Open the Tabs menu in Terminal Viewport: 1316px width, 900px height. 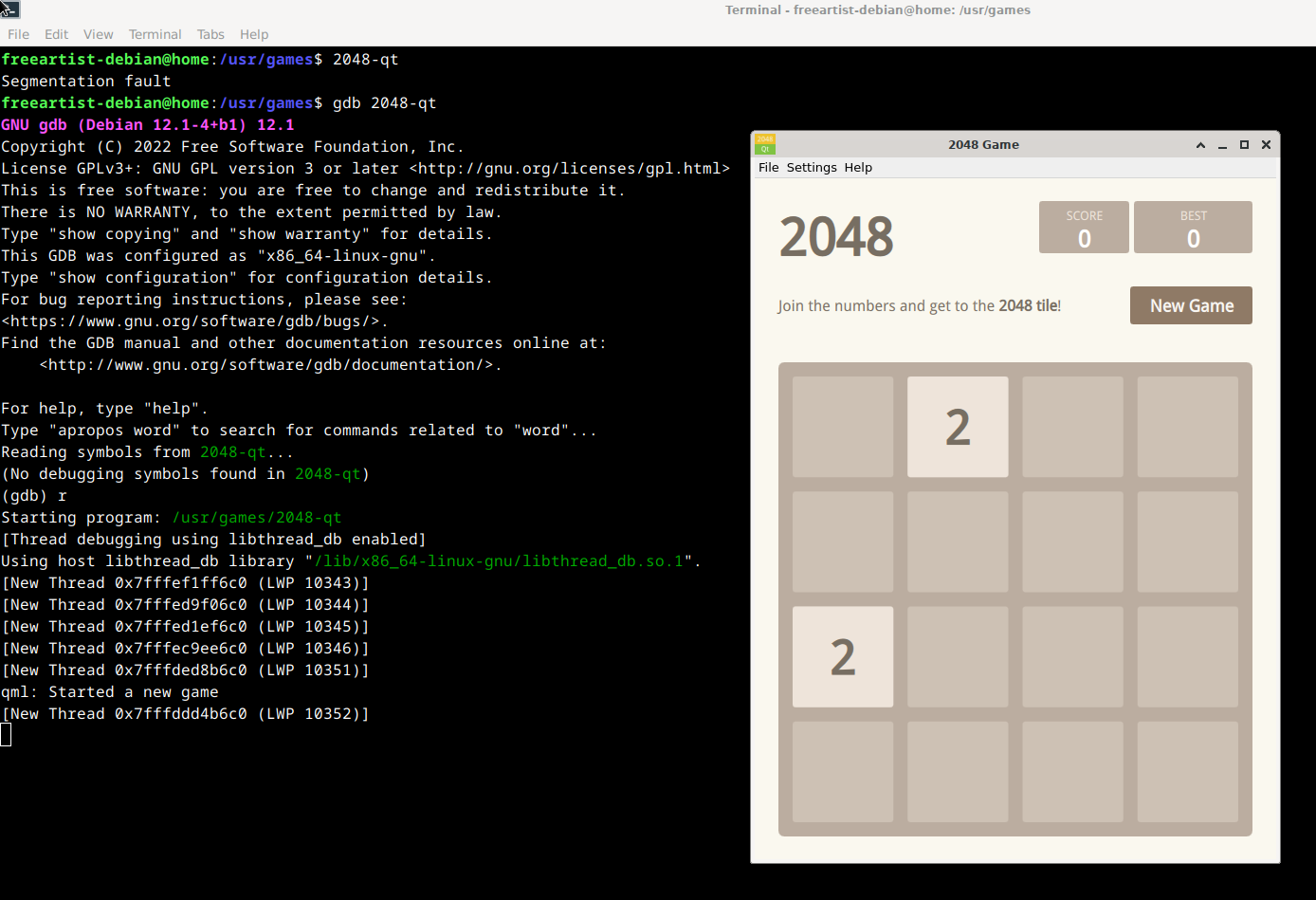coord(210,34)
